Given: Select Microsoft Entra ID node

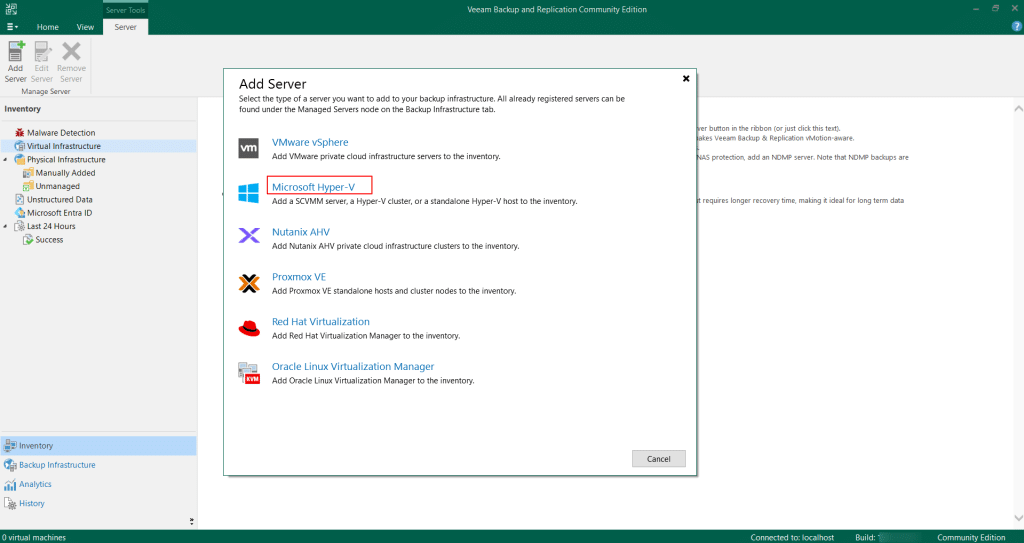Looking at the screenshot, I should tap(59, 213).
